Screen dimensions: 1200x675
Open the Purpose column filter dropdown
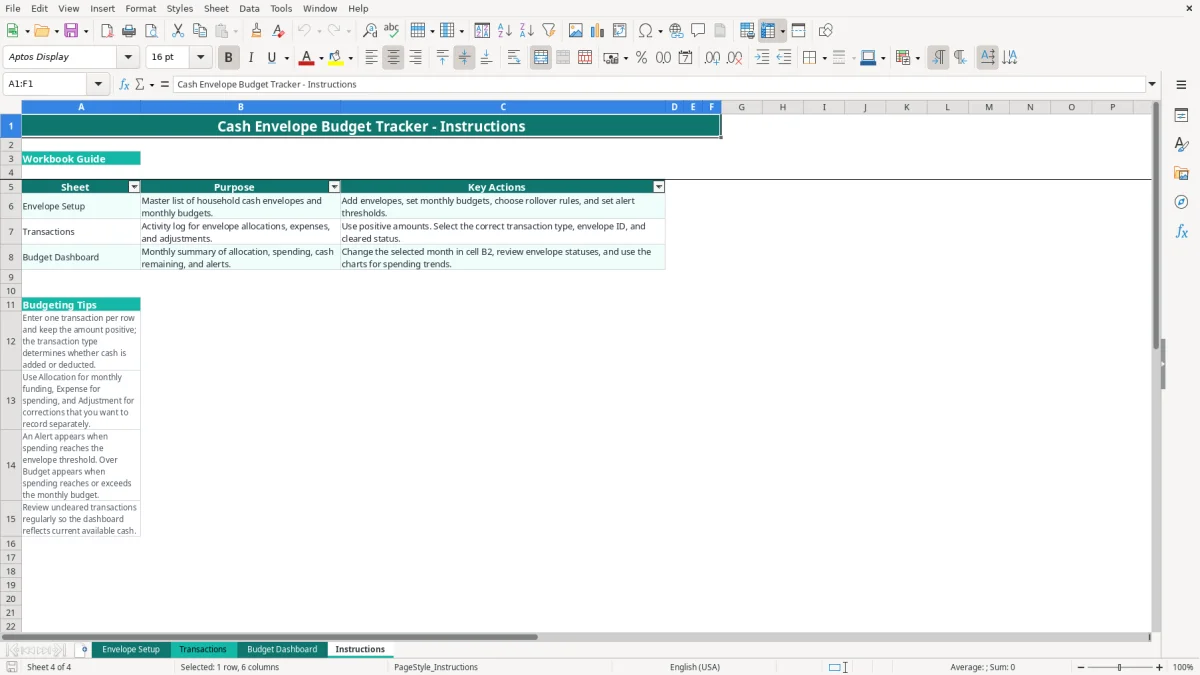(334, 187)
